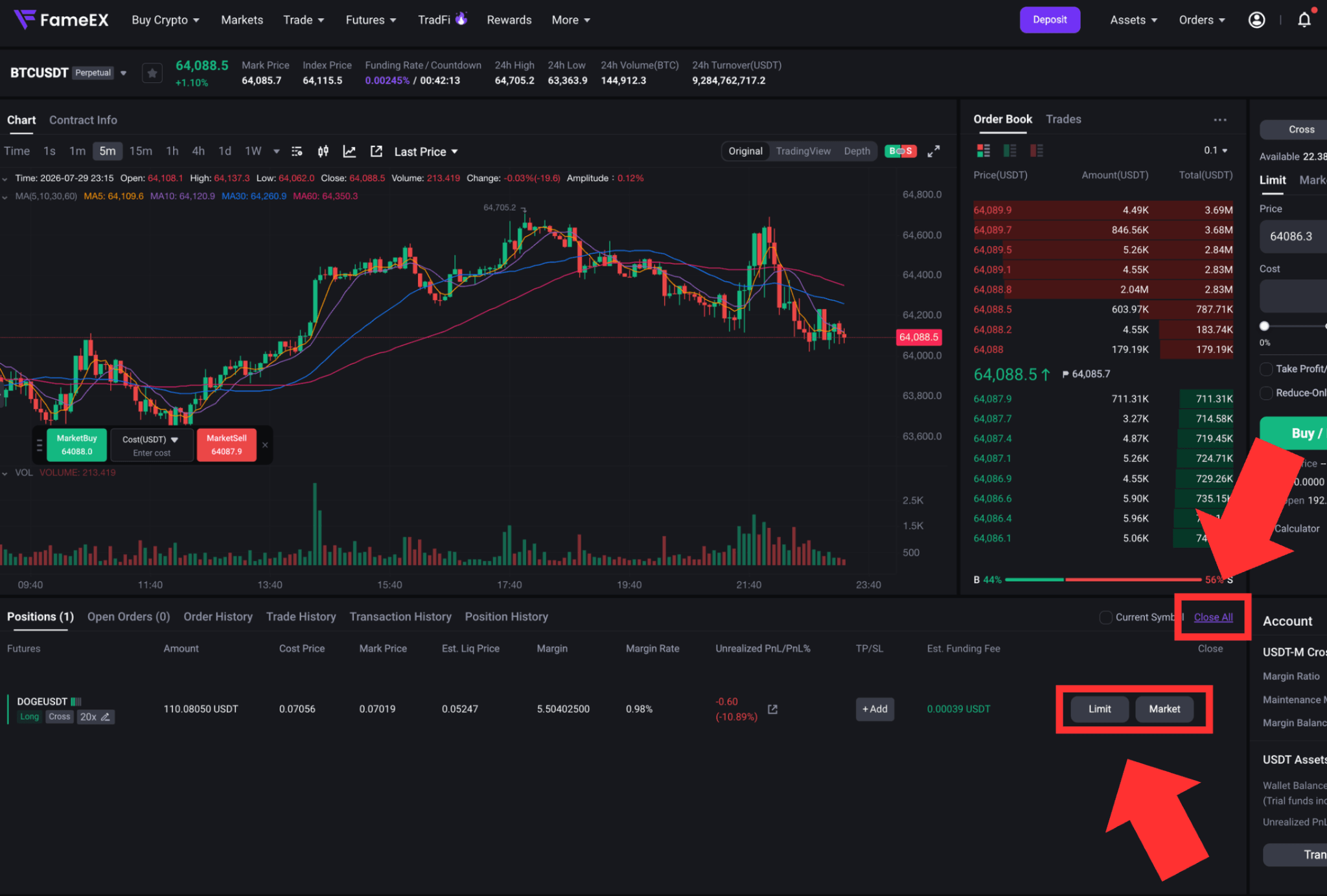
Task: Open Transaction History tab
Action: [400, 617]
